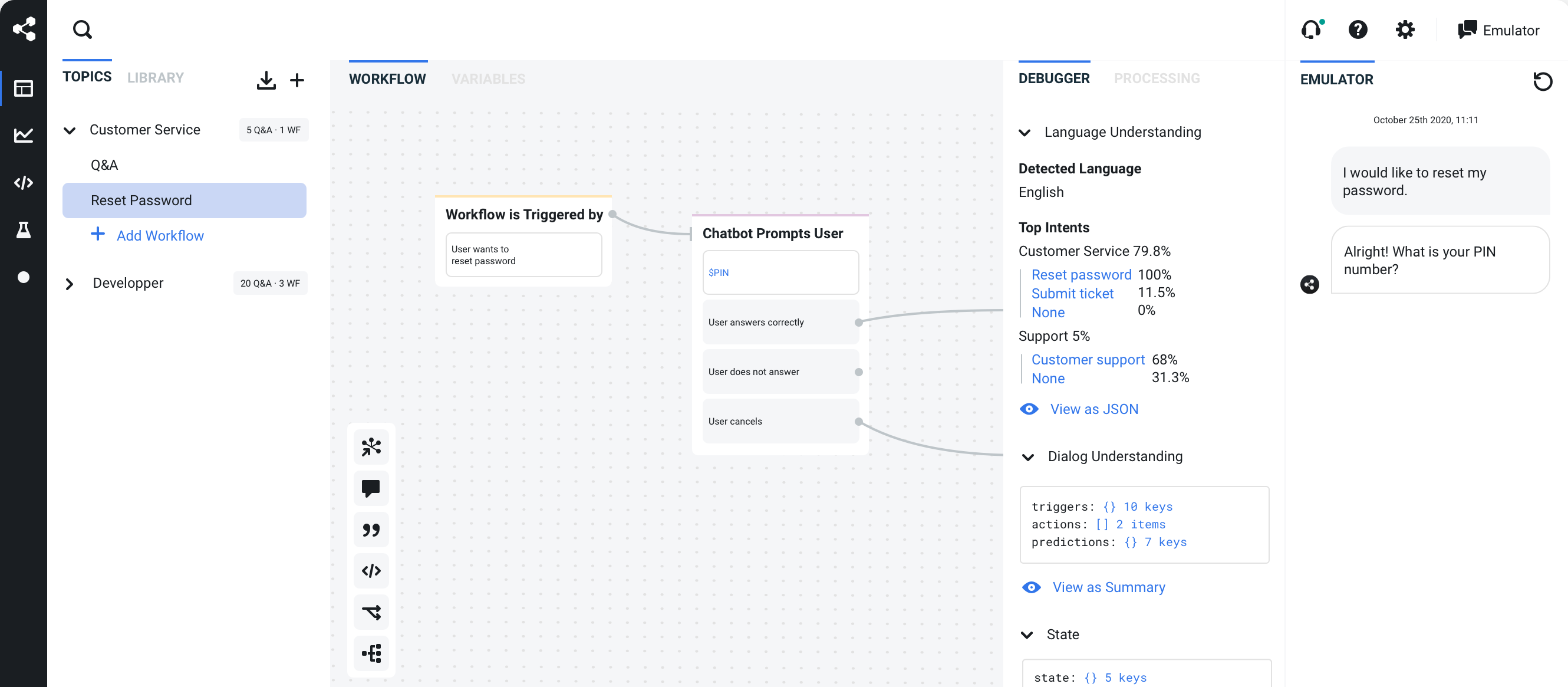Click the share icon beside the PIN message
The image size is (1568, 687).
[1310, 284]
